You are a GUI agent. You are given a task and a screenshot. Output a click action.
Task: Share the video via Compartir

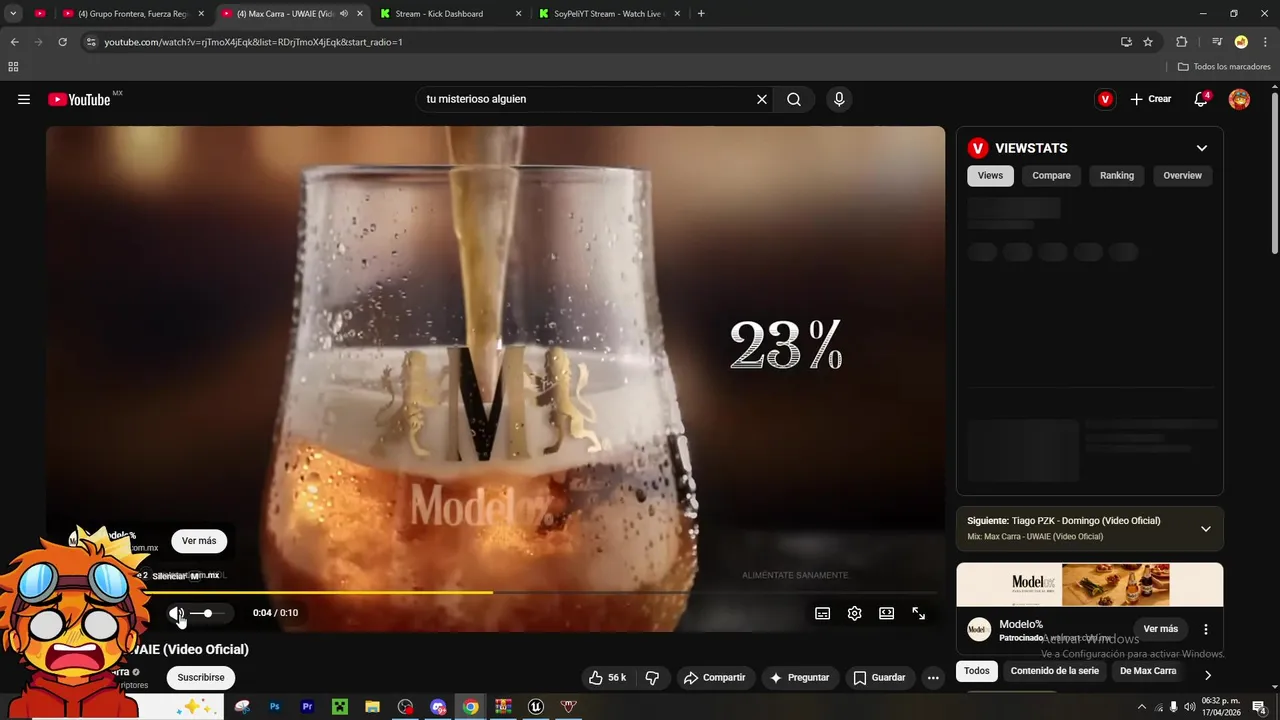[715, 677]
